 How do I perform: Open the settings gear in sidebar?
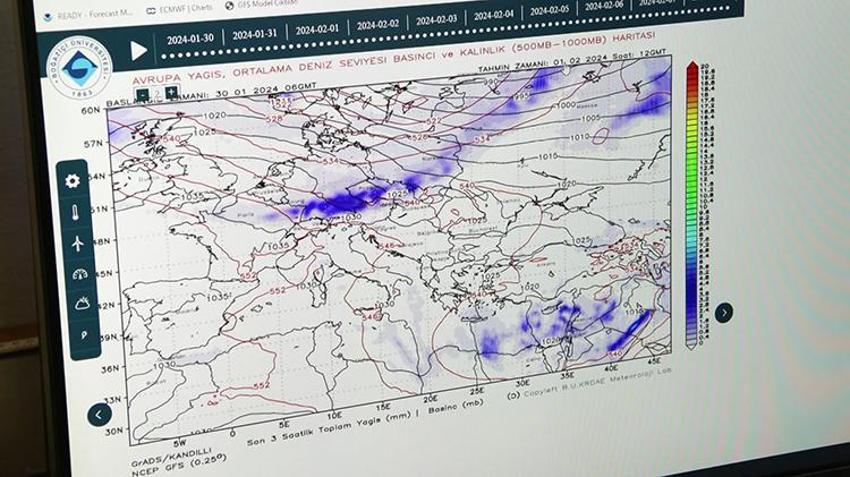point(72,181)
